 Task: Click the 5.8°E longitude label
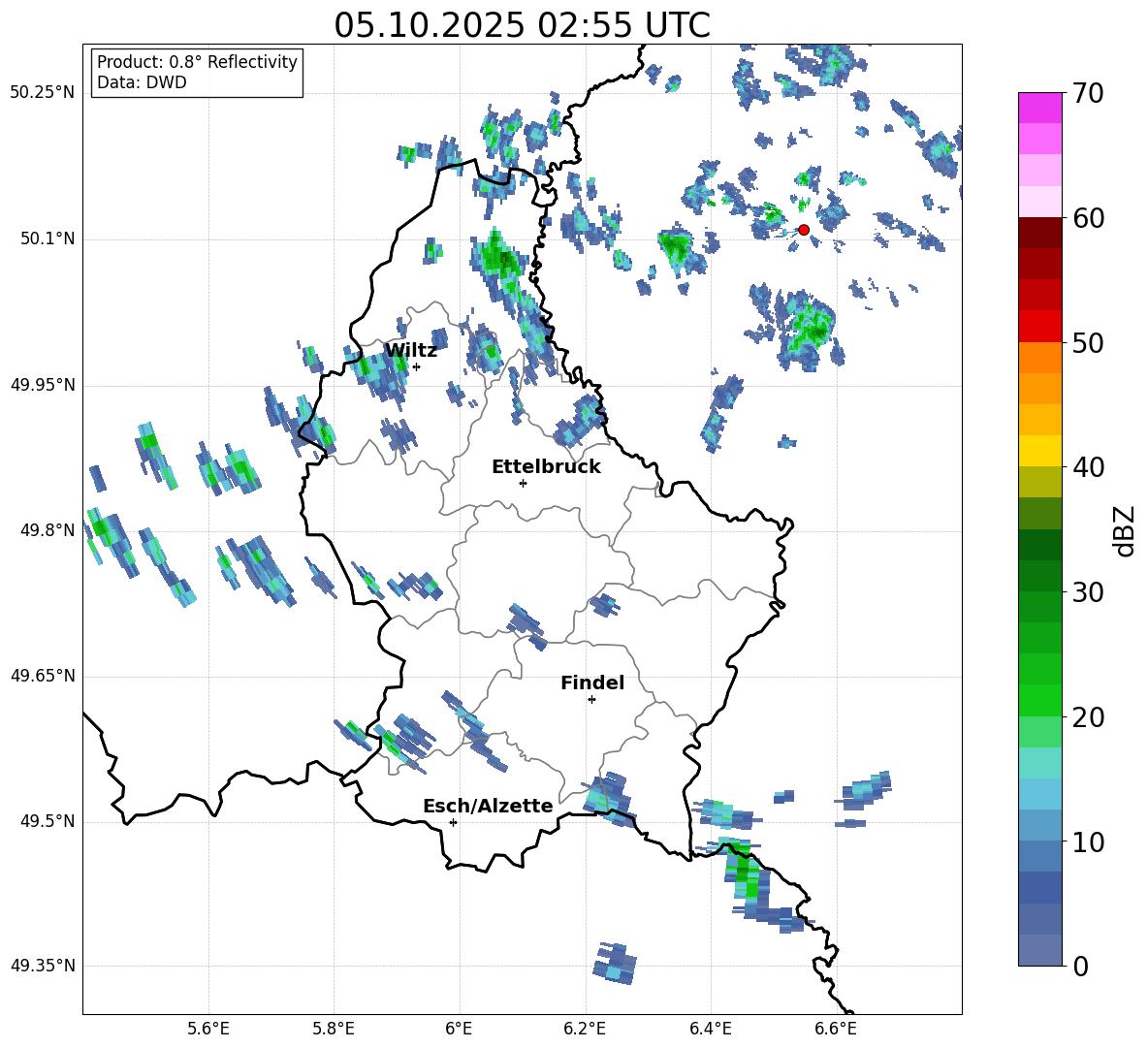point(334,1029)
